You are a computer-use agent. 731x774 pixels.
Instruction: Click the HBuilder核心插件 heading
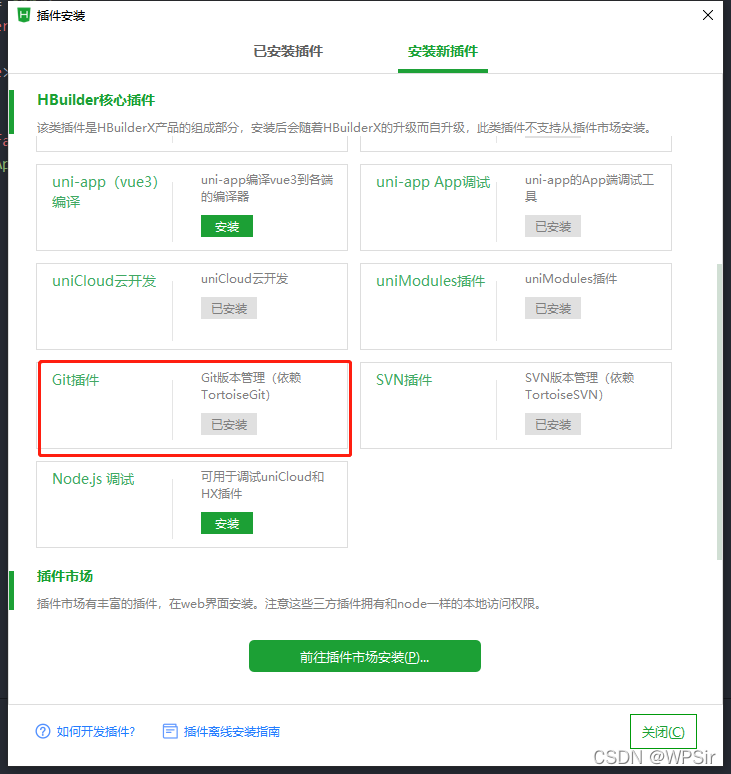(96, 100)
